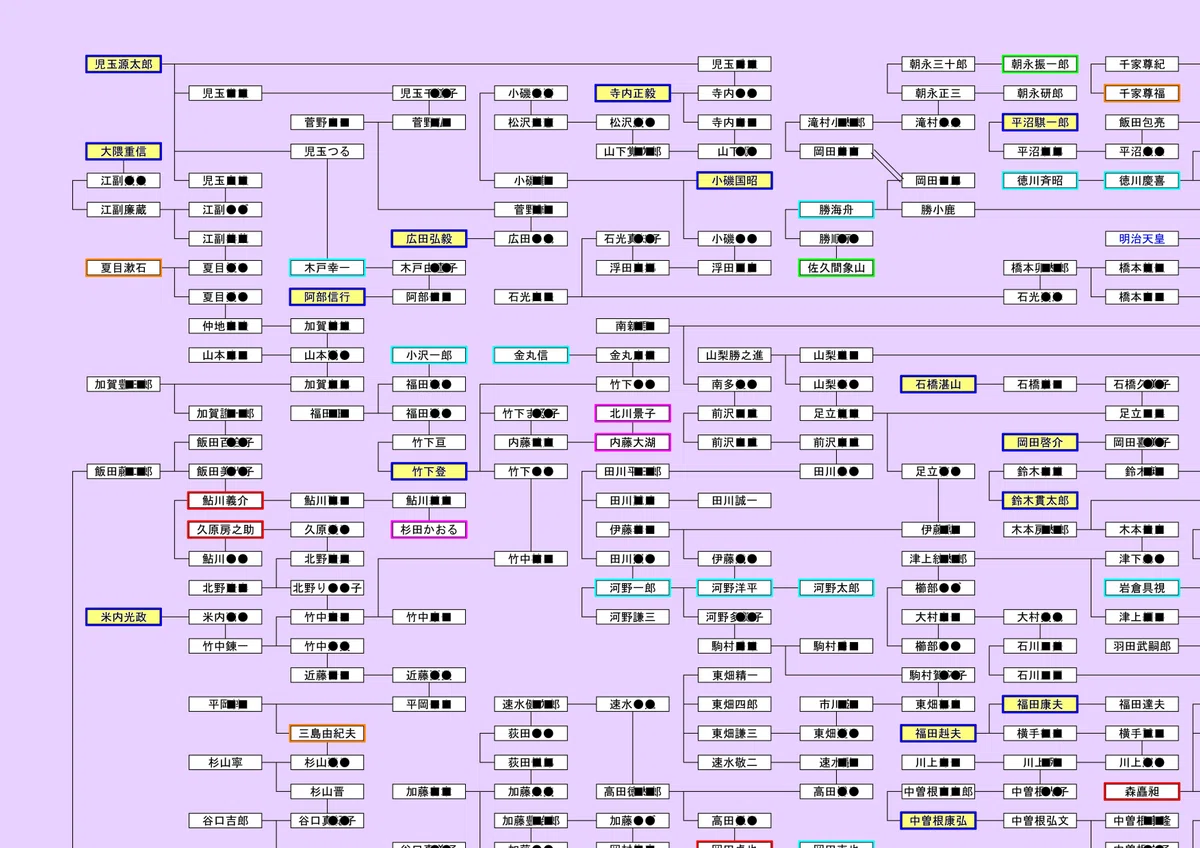
Task: Click the 石橋湛山 node
Action: tap(939, 384)
